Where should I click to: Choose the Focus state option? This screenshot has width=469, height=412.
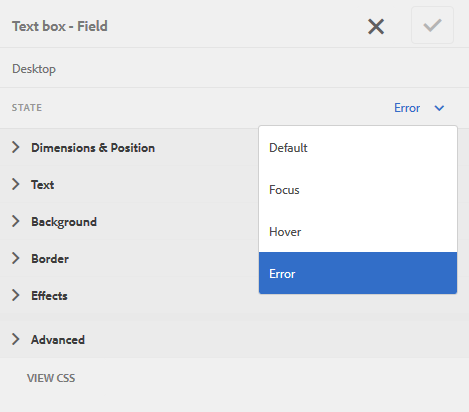click(358, 190)
